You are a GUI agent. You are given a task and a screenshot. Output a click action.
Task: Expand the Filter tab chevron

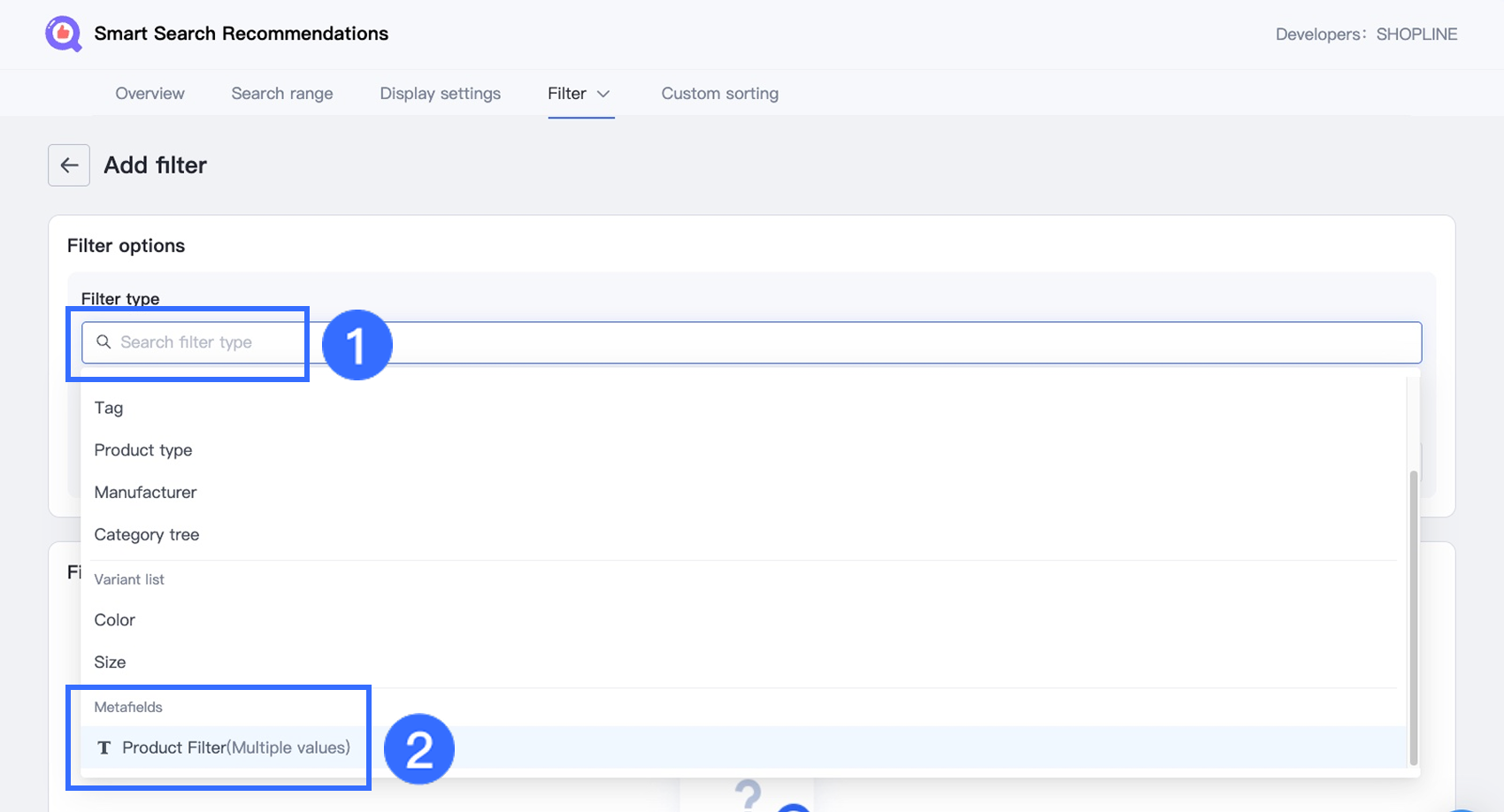point(603,94)
